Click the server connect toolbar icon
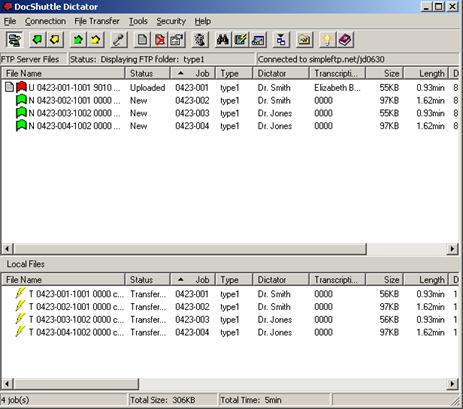 point(14,40)
